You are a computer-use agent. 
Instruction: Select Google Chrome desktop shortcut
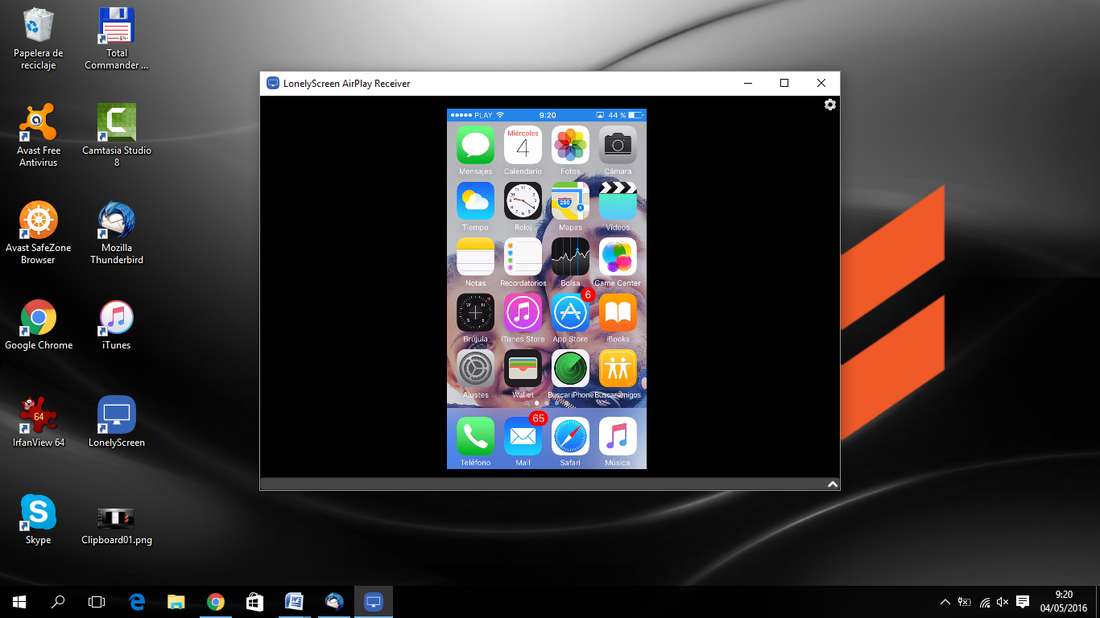click(38, 325)
